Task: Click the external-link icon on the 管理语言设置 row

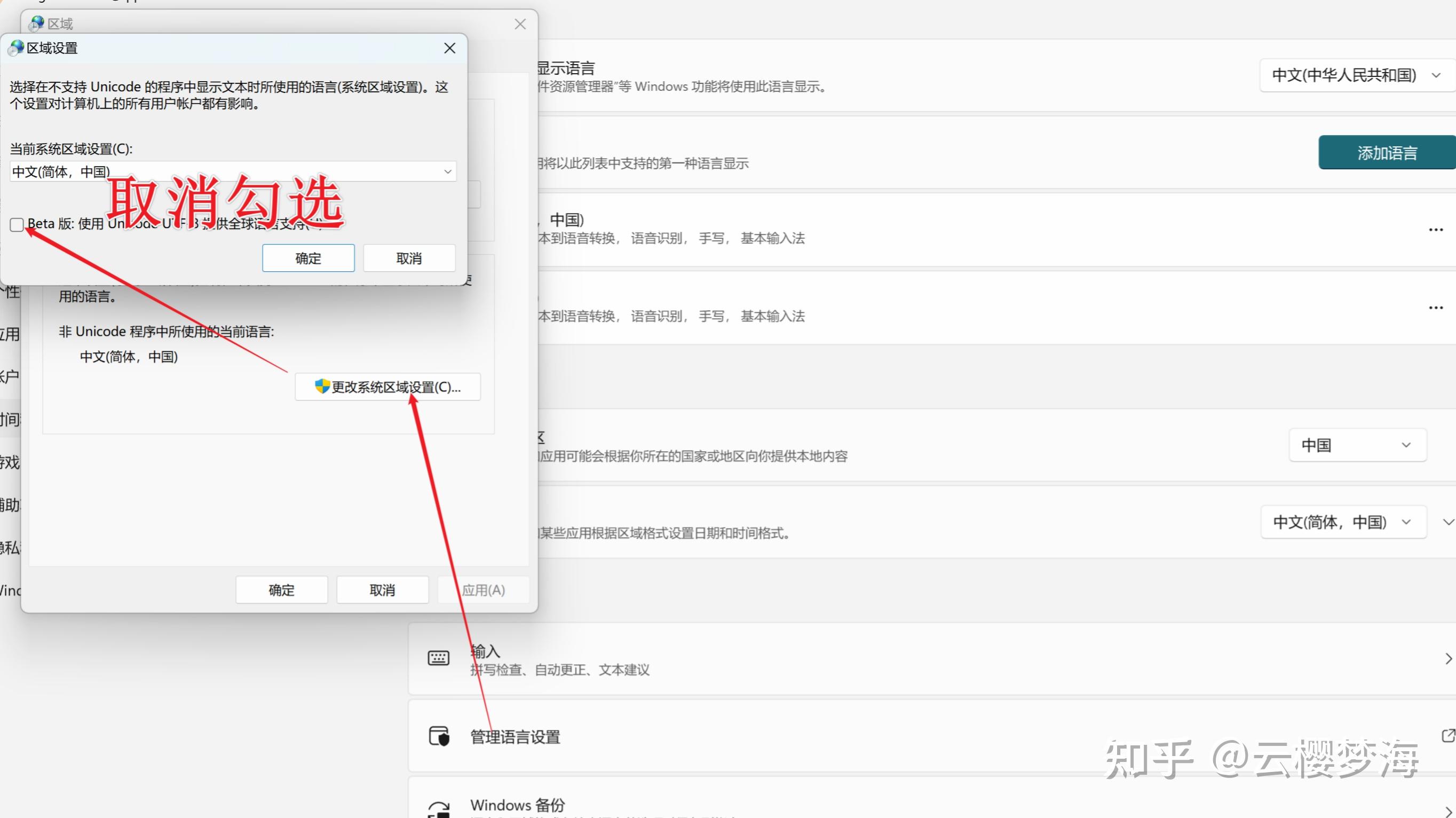Action: point(1449,737)
